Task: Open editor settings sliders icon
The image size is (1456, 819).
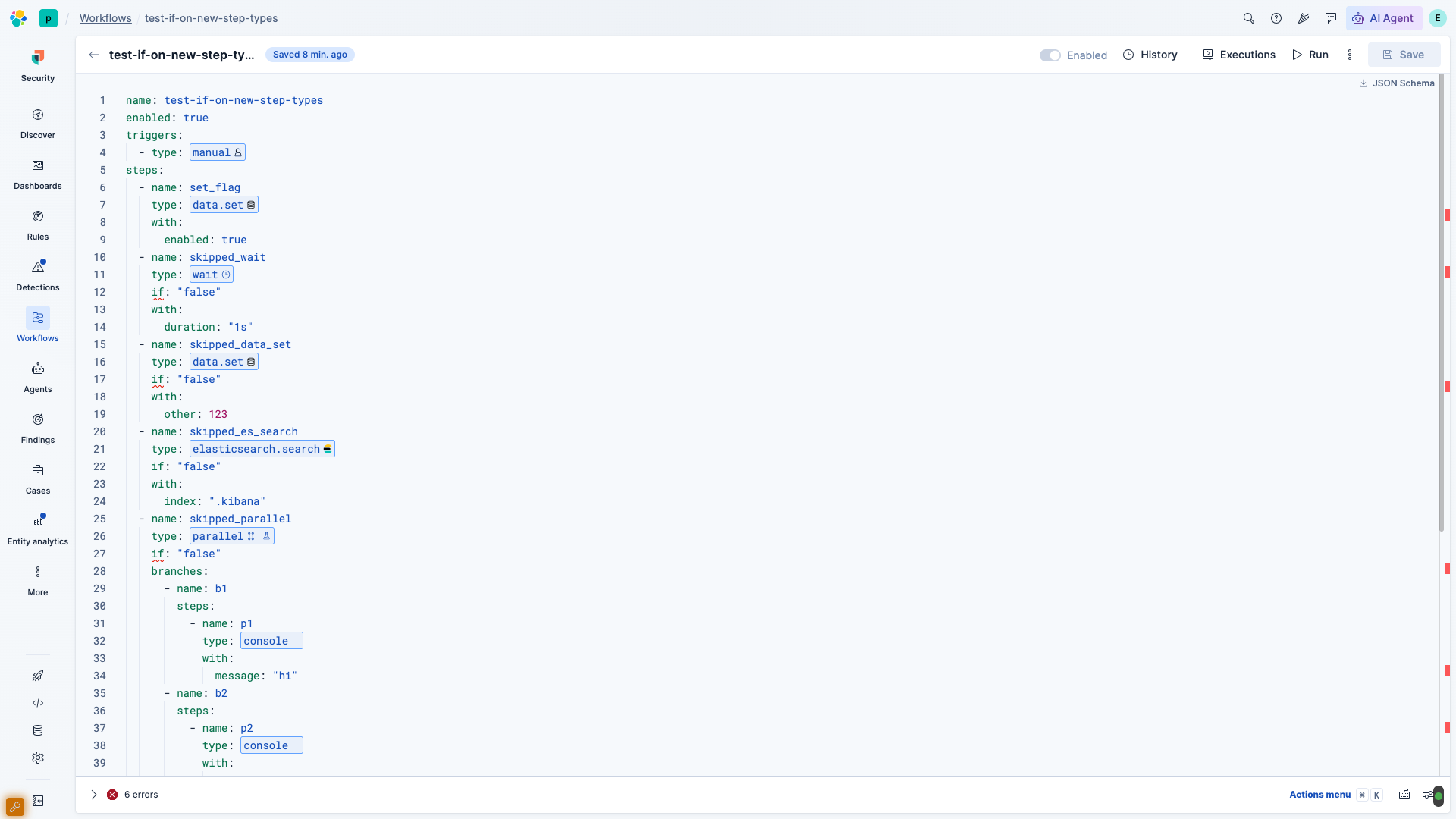Action: (1430, 795)
